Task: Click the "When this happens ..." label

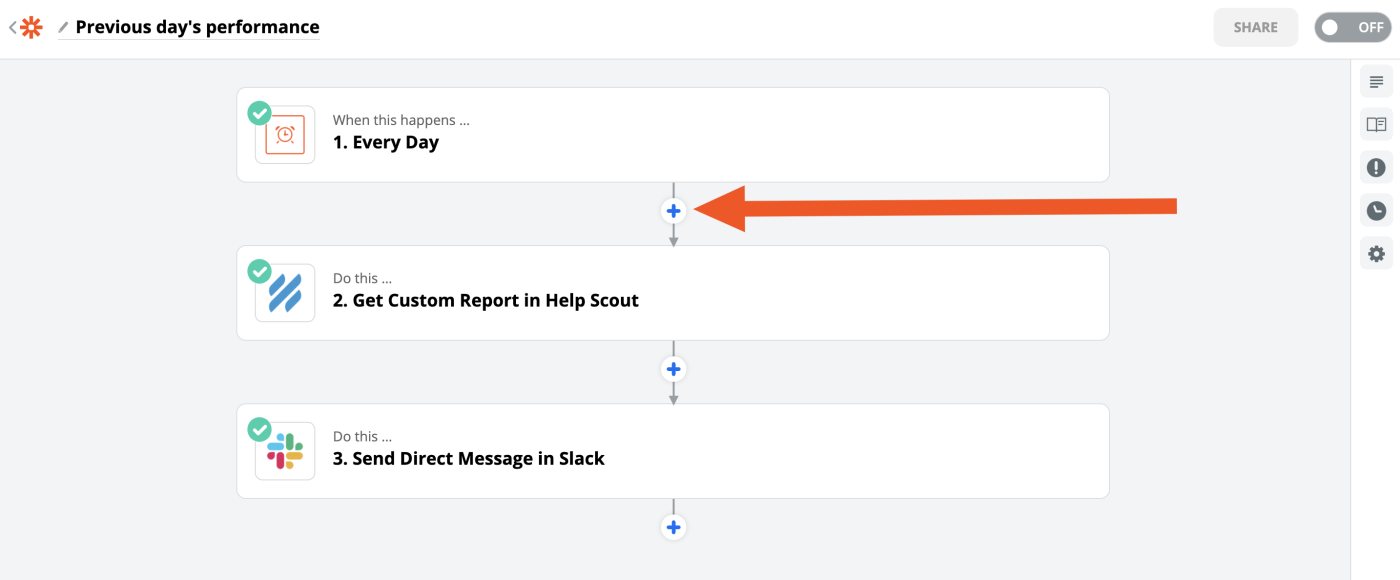Action: 401,120
